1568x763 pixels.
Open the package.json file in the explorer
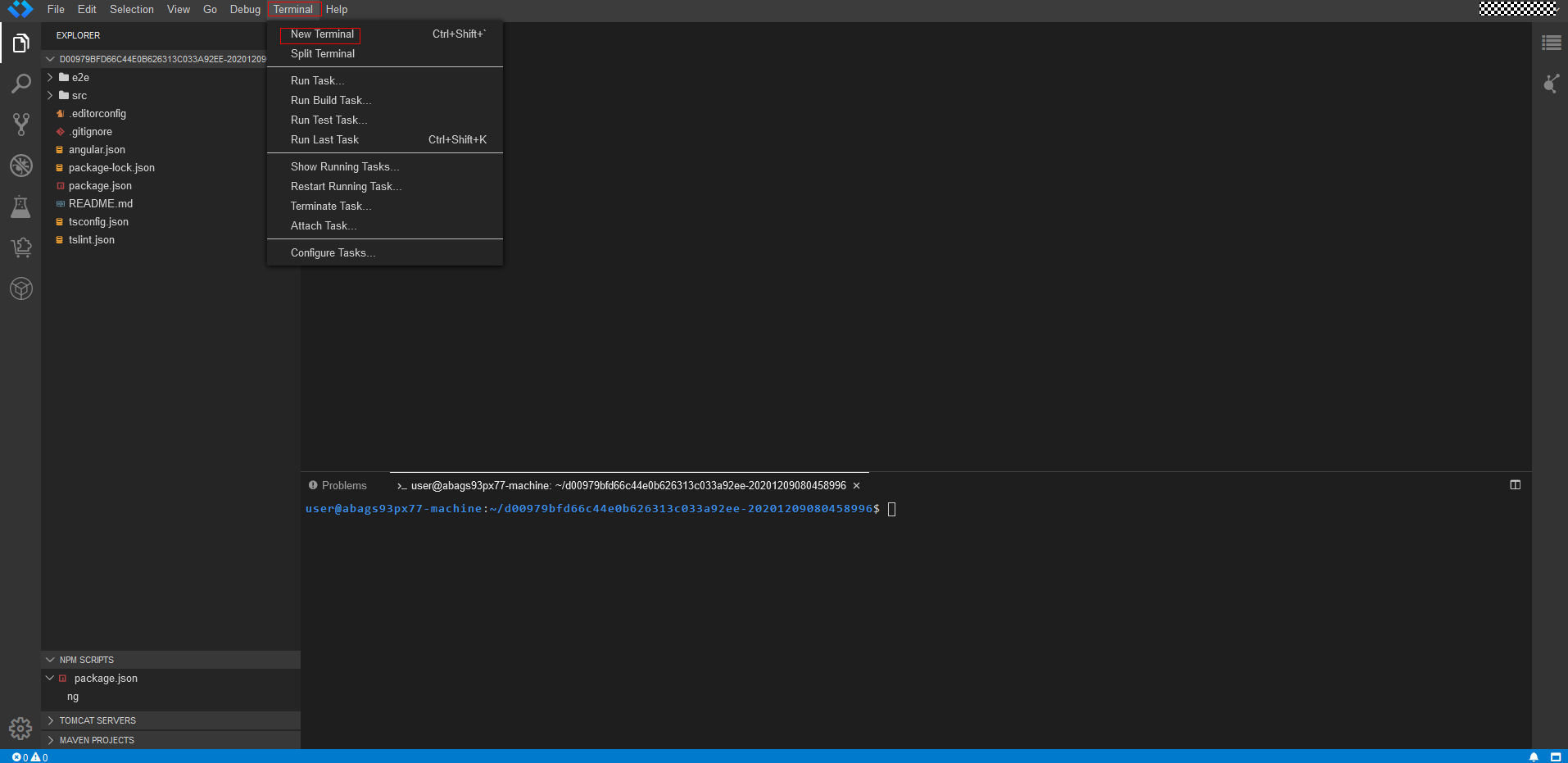click(100, 186)
